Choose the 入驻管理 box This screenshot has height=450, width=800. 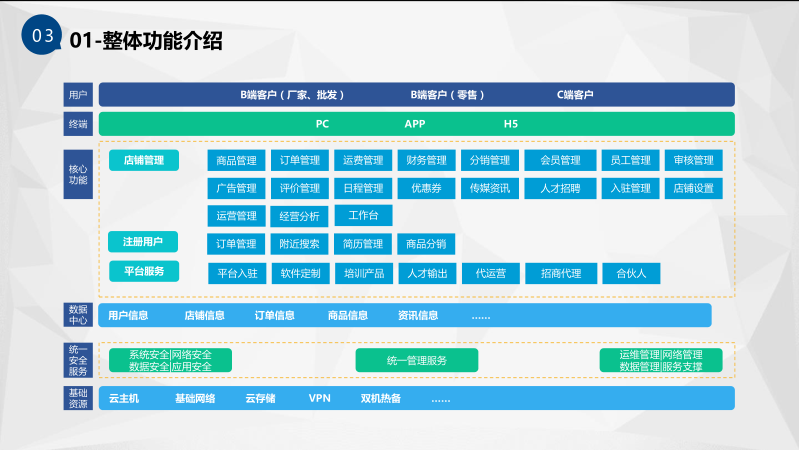(x=631, y=188)
